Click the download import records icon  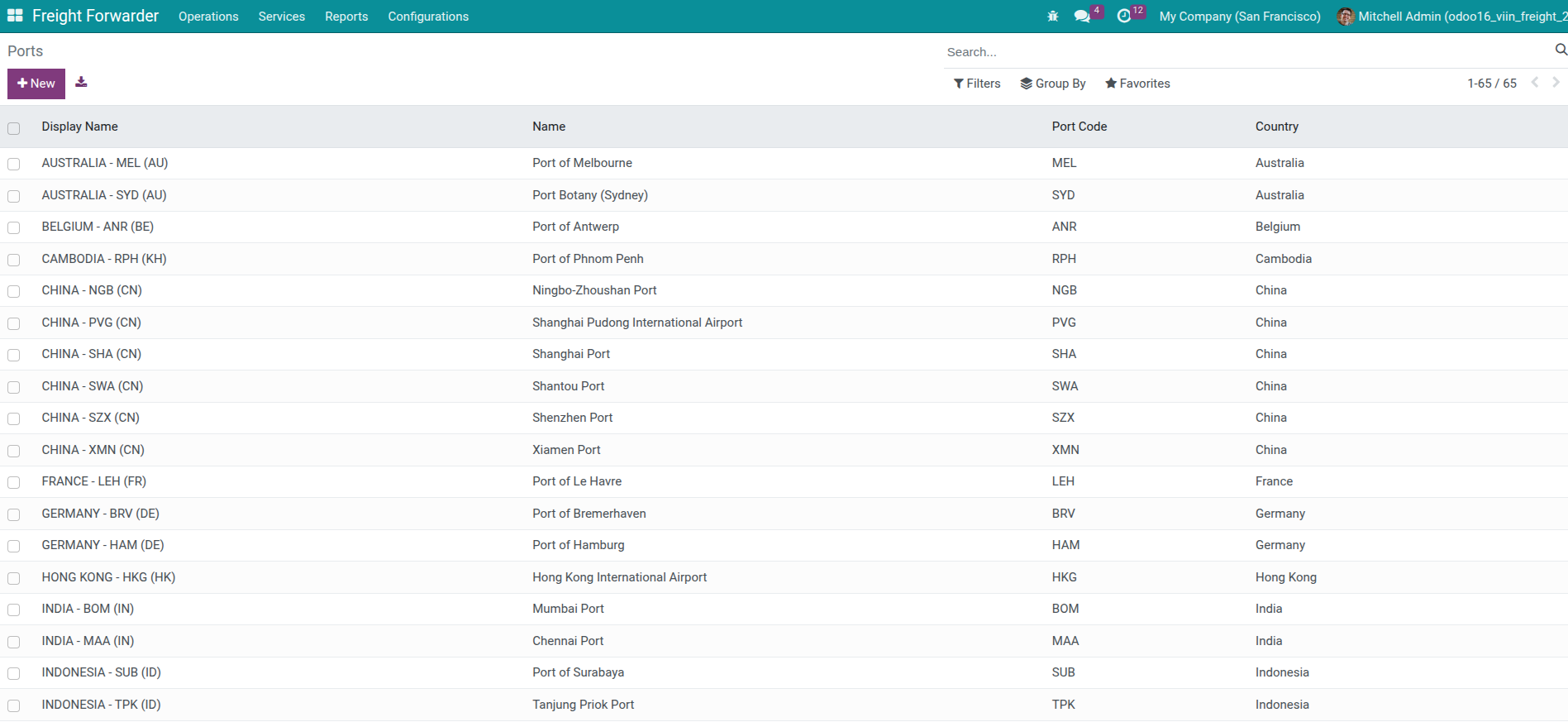[x=81, y=82]
